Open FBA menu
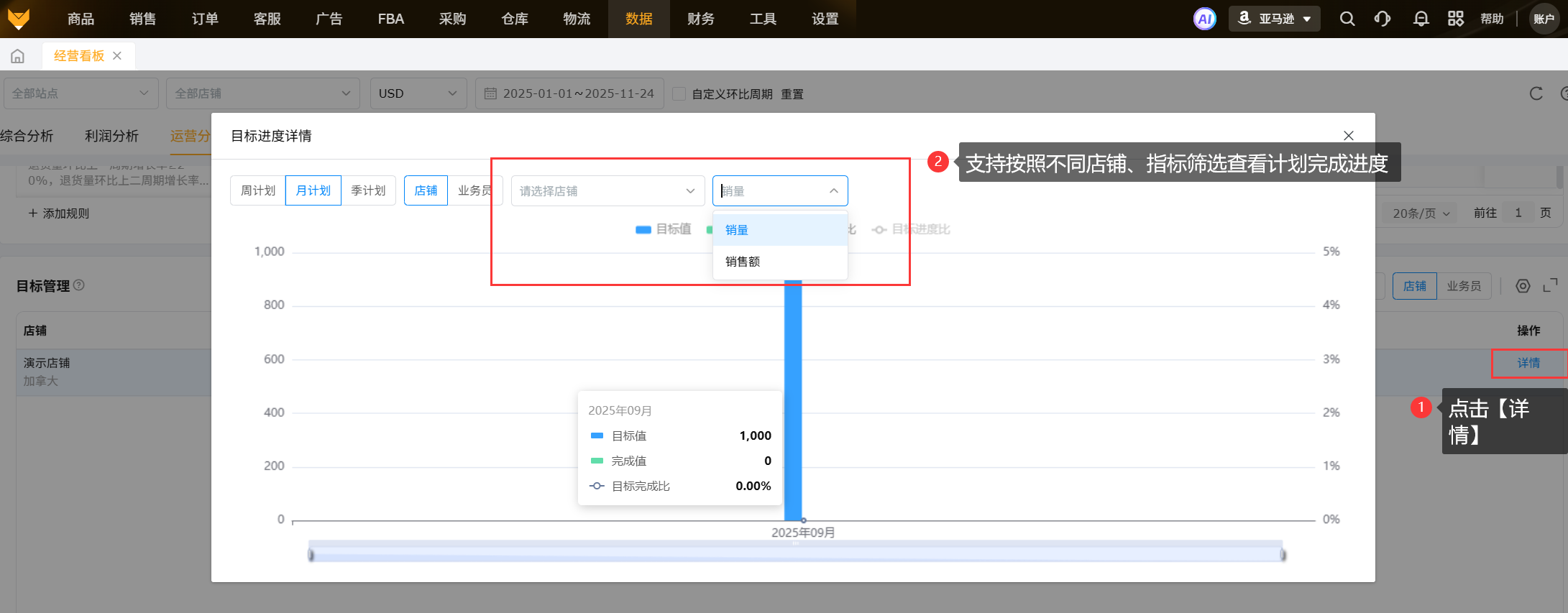Image resolution: width=1568 pixels, height=613 pixels. tap(391, 19)
